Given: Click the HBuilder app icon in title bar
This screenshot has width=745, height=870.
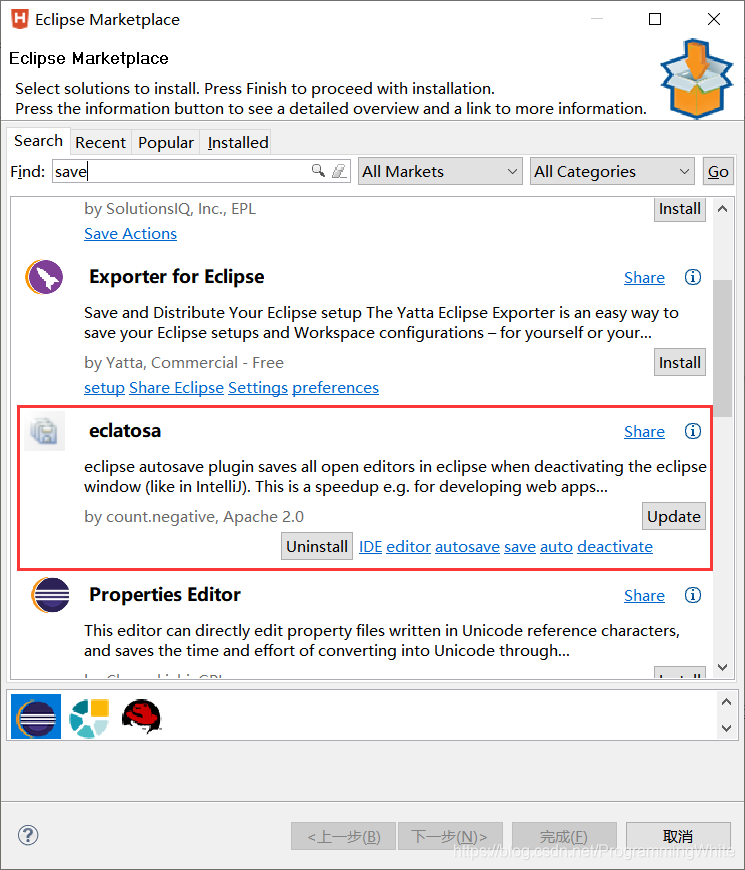Looking at the screenshot, I should point(20,19).
